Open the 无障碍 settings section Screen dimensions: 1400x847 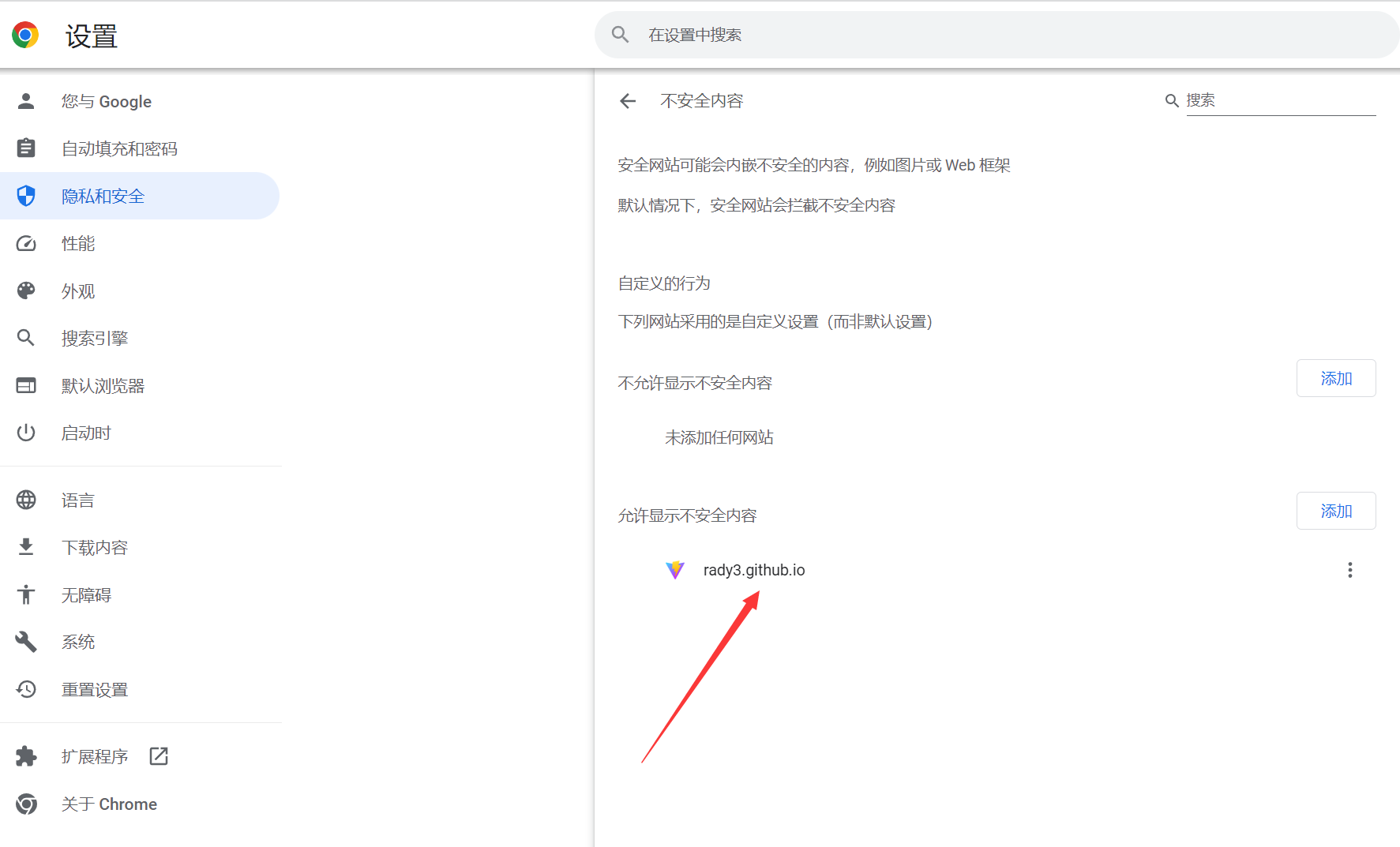[x=140, y=594]
